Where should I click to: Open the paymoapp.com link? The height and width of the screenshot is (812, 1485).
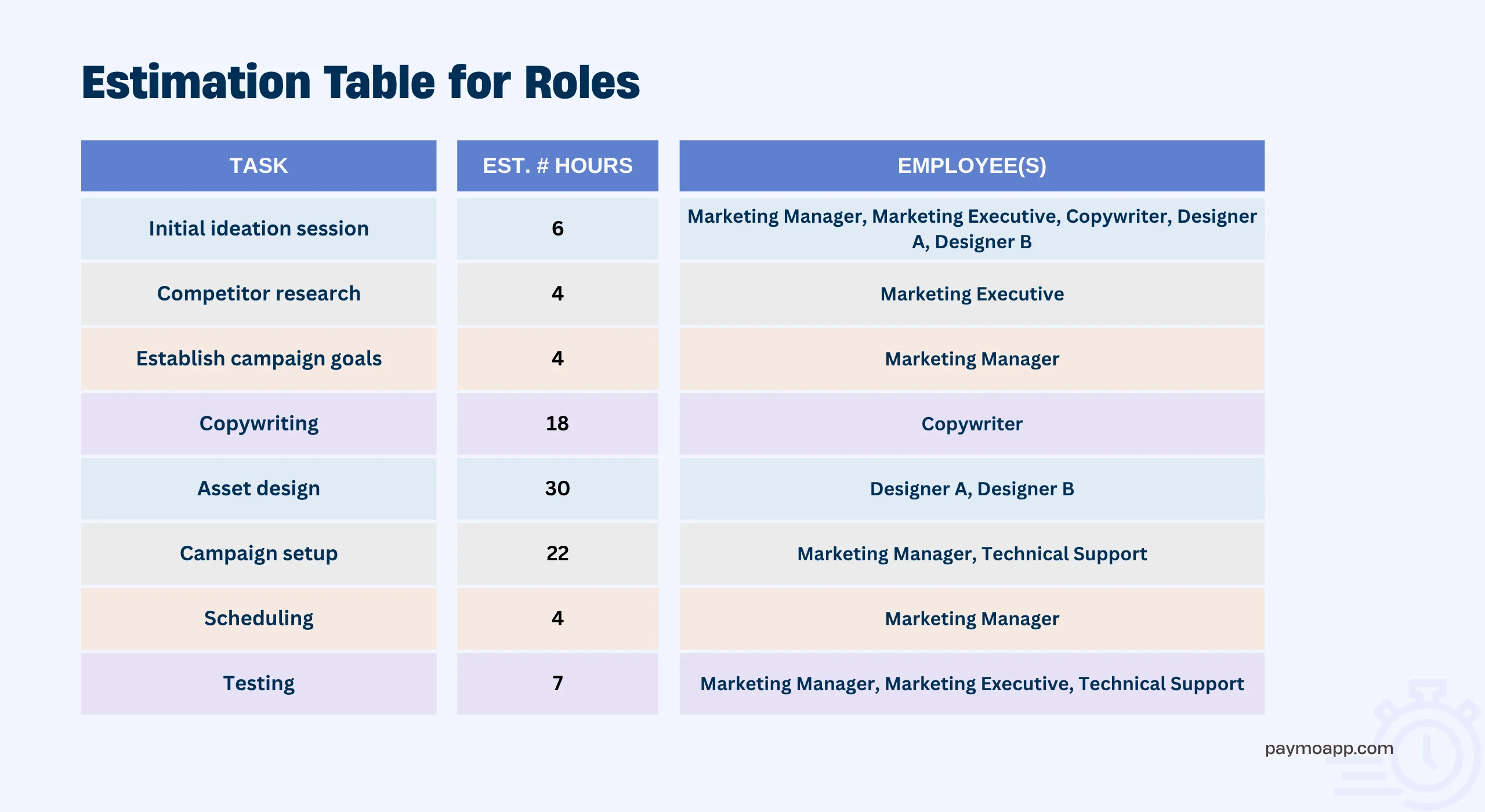tap(1328, 748)
